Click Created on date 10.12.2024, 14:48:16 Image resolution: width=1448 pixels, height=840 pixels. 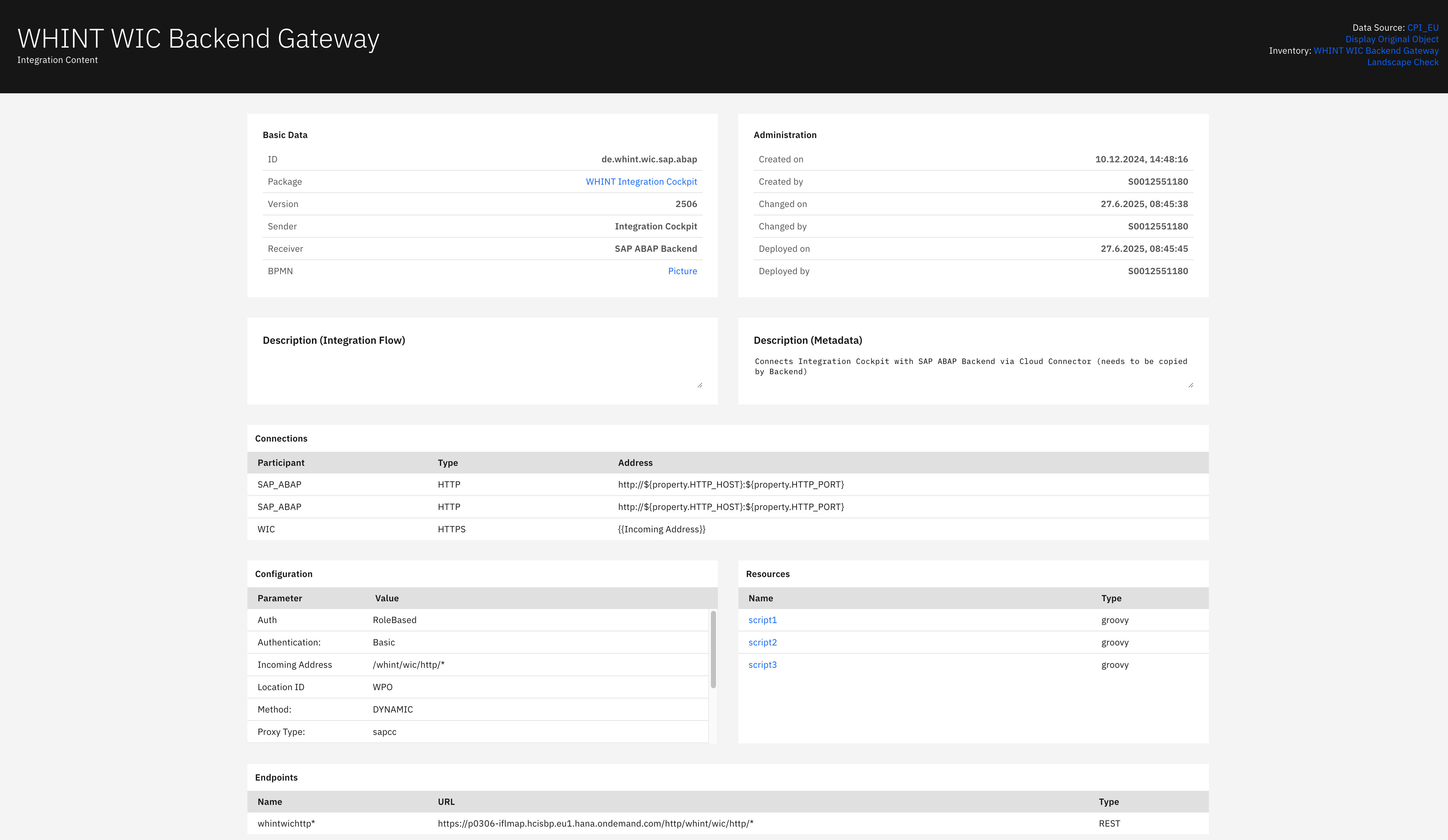pos(1141,159)
